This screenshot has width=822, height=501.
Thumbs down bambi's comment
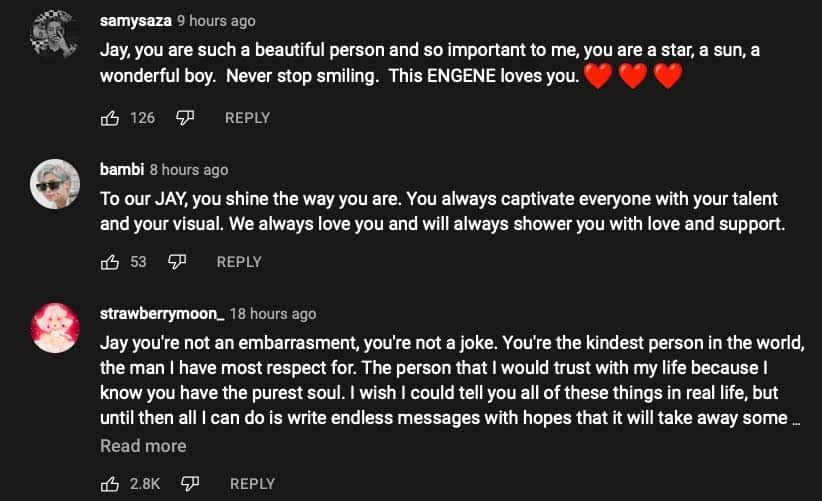tap(177, 262)
